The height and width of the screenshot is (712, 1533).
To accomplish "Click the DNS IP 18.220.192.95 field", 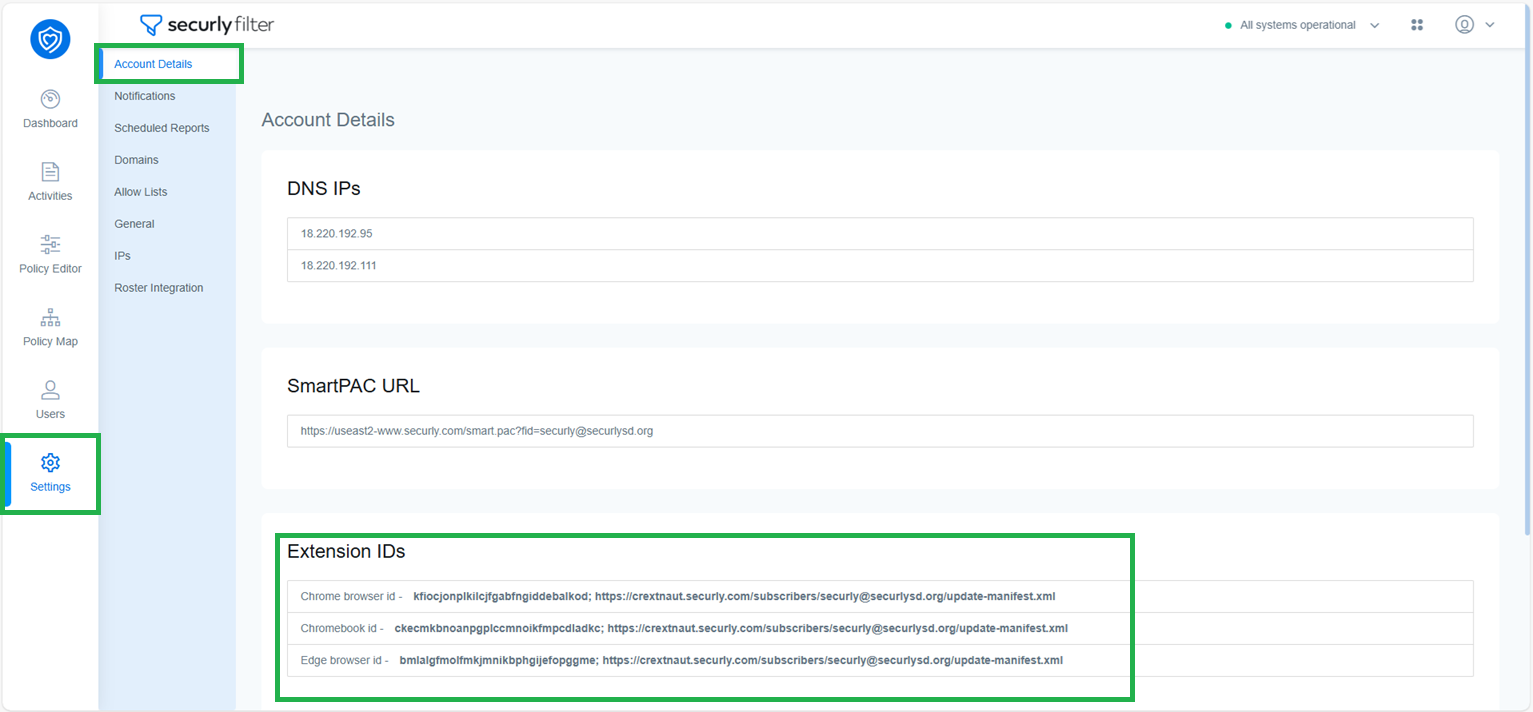I will pyautogui.click(x=880, y=234).
